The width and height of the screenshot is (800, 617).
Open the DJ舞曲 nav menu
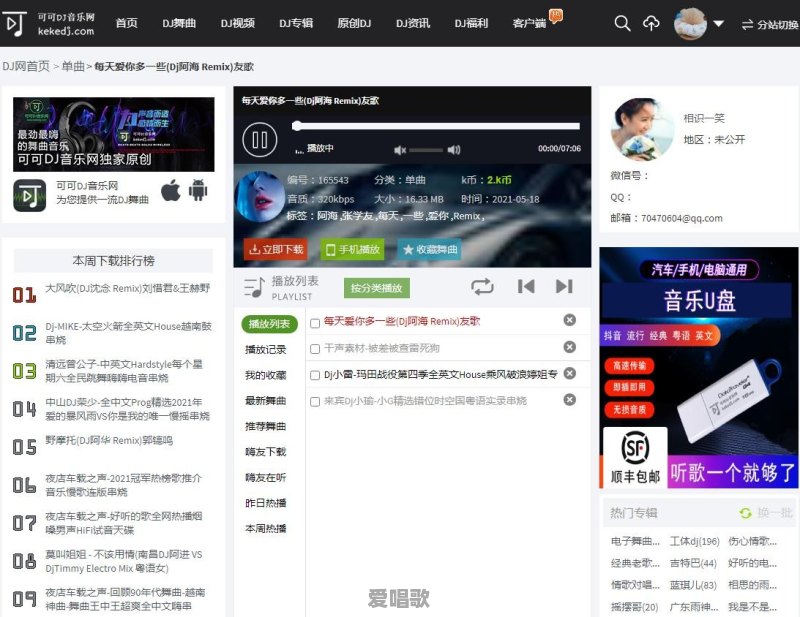(x=179, y=23)
